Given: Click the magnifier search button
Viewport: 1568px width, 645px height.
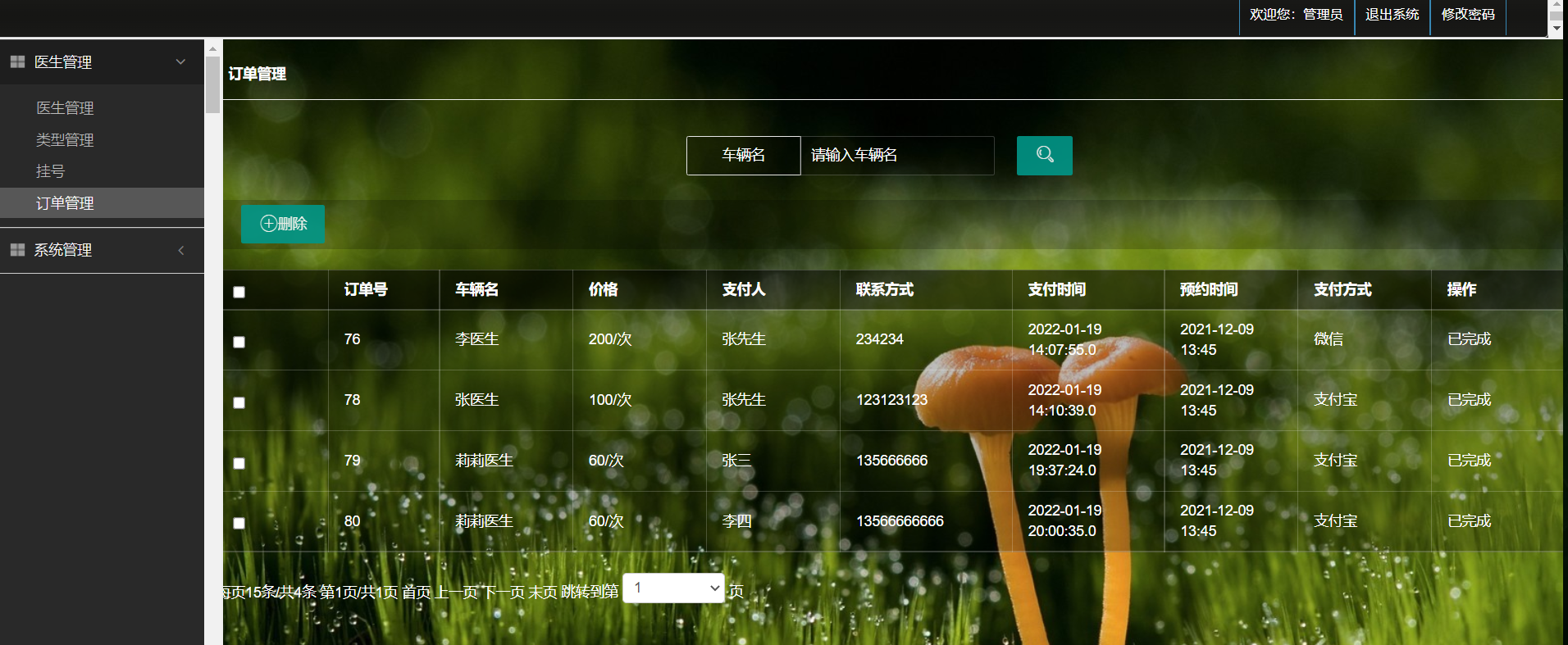Looking at the screenshot, I should pos(1044,155).
